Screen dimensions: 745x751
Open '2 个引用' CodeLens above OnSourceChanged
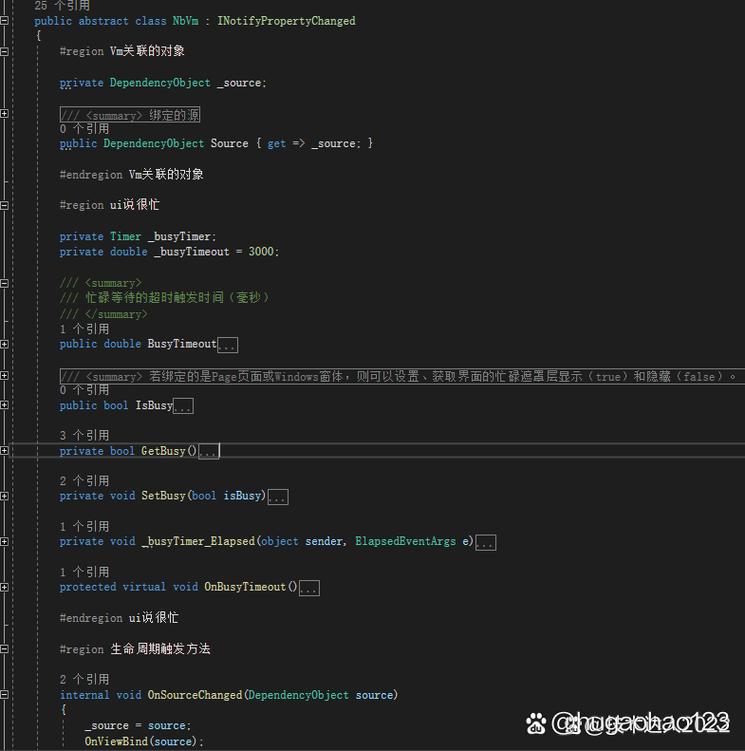(84, 679)
